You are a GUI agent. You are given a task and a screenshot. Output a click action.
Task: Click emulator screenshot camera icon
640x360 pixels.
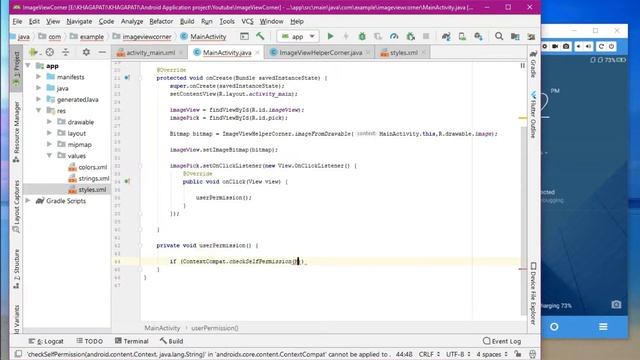click(566, 47)
